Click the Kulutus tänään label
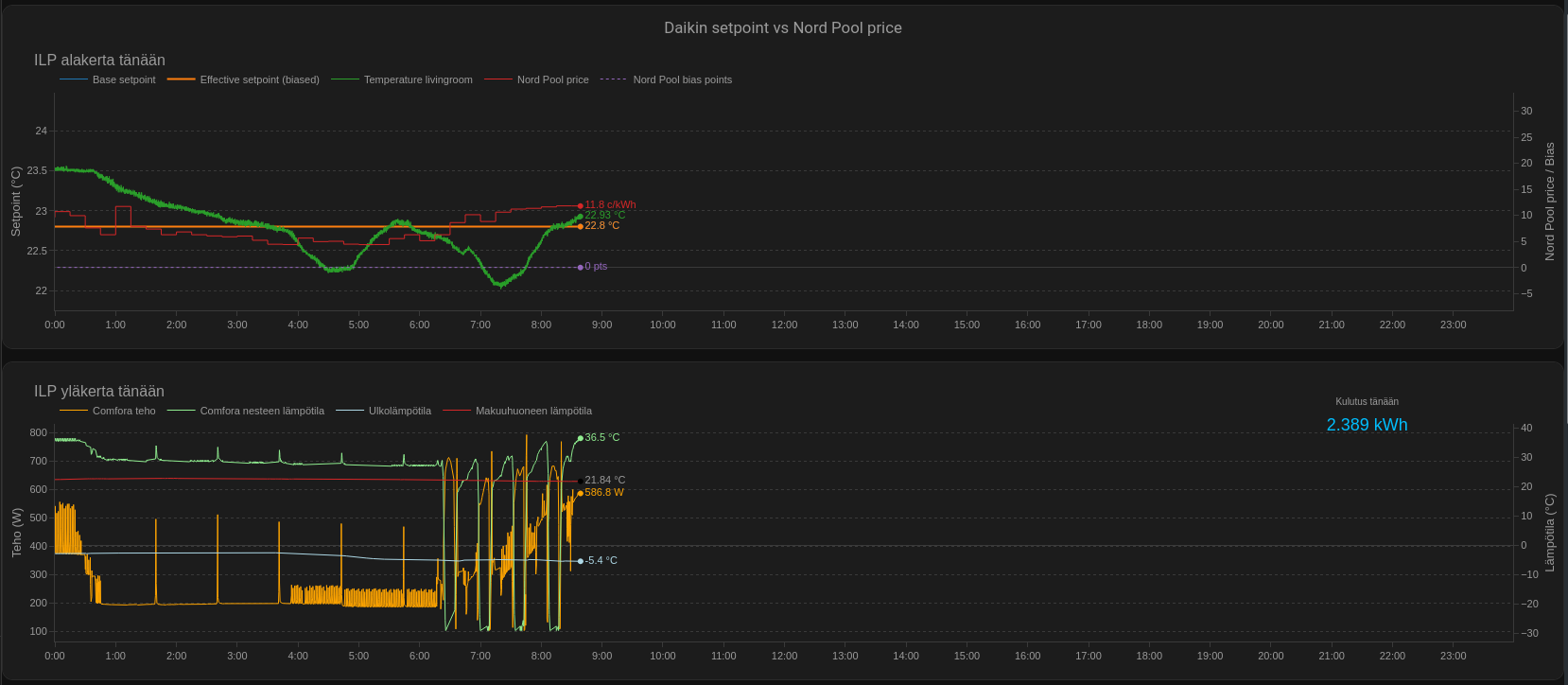Viewport: 1568px width, 685px height. click(x=1367, y=401)
